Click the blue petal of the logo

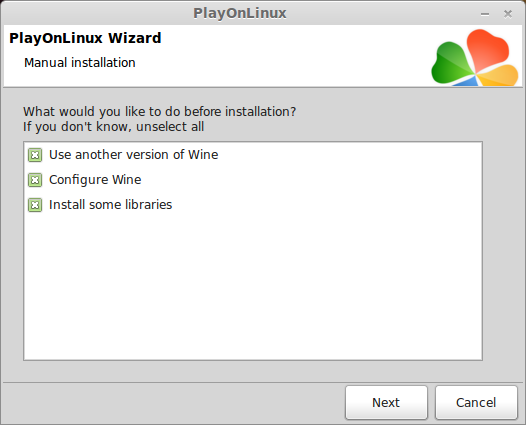[466, 81]
